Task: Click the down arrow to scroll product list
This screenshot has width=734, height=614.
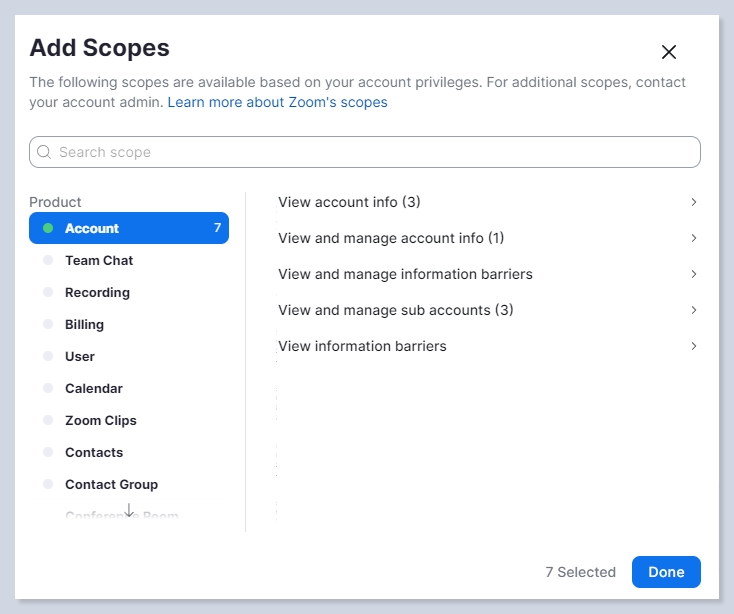Action: click(129, 511)
